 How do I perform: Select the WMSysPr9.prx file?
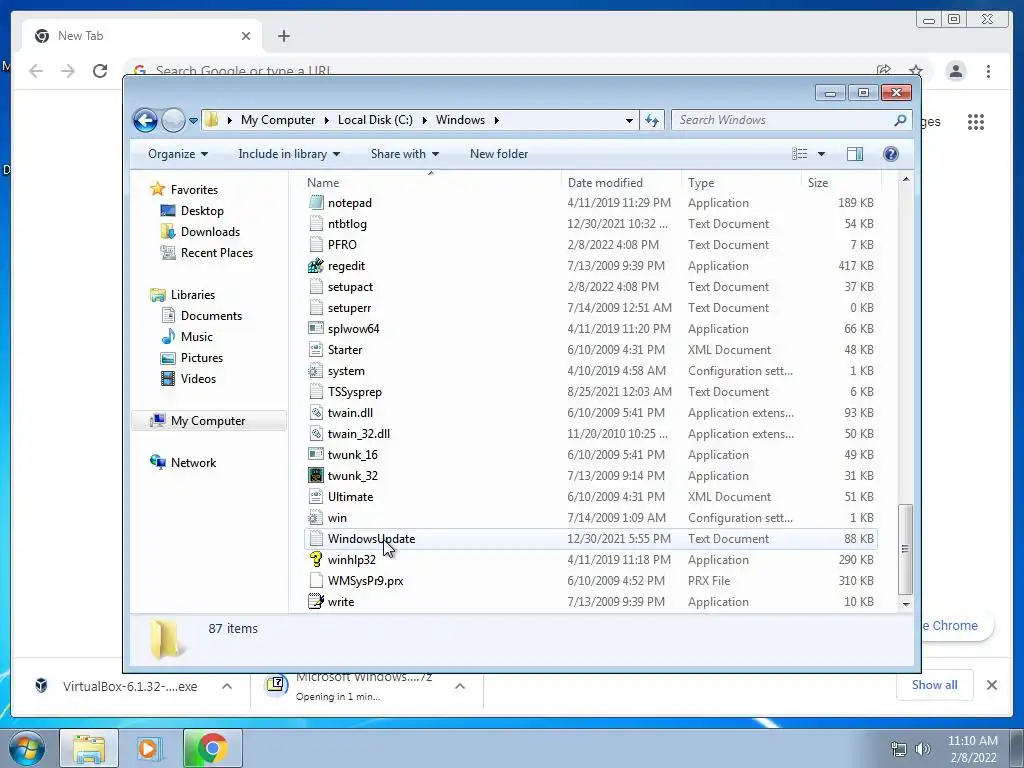tap(365, 581)
